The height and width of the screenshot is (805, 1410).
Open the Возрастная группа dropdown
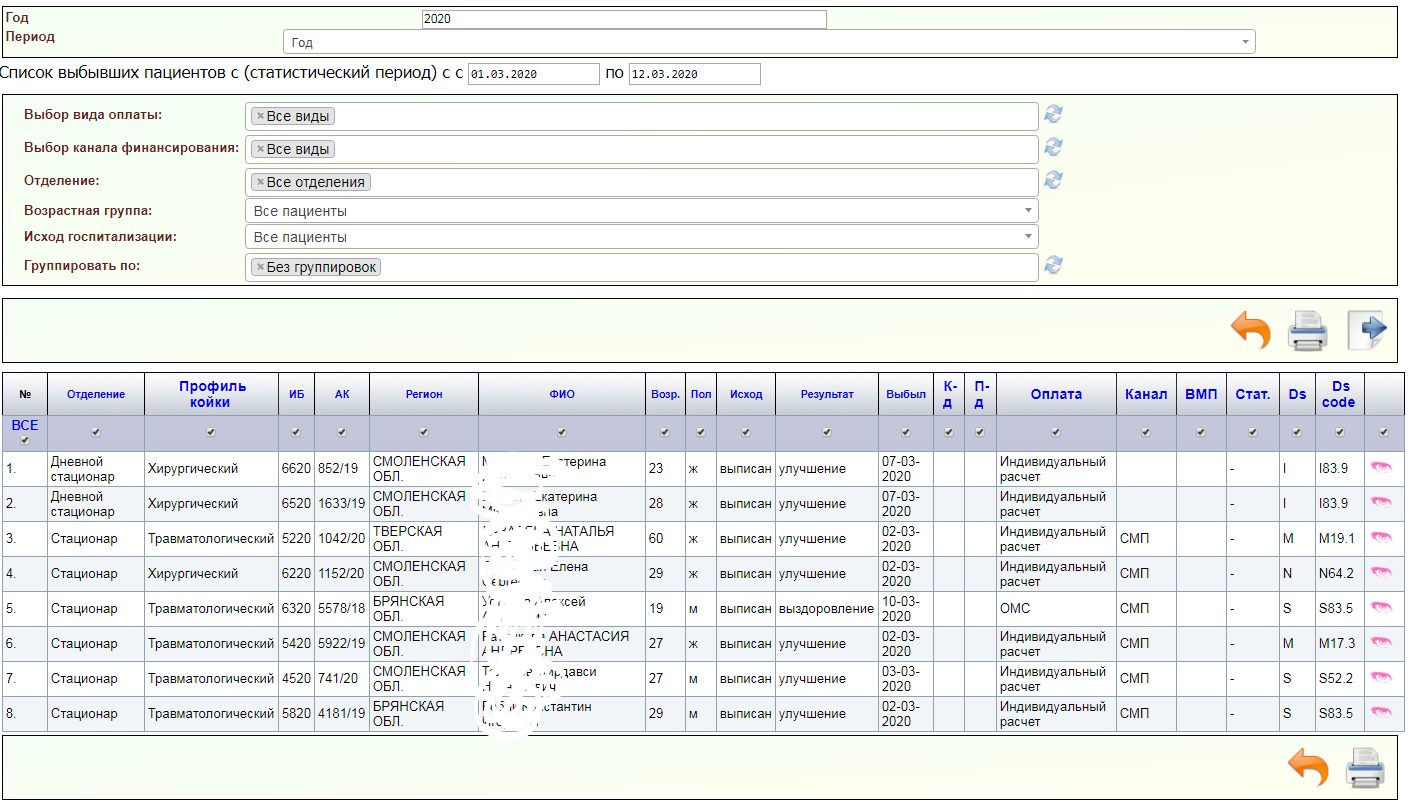(641, 211)
